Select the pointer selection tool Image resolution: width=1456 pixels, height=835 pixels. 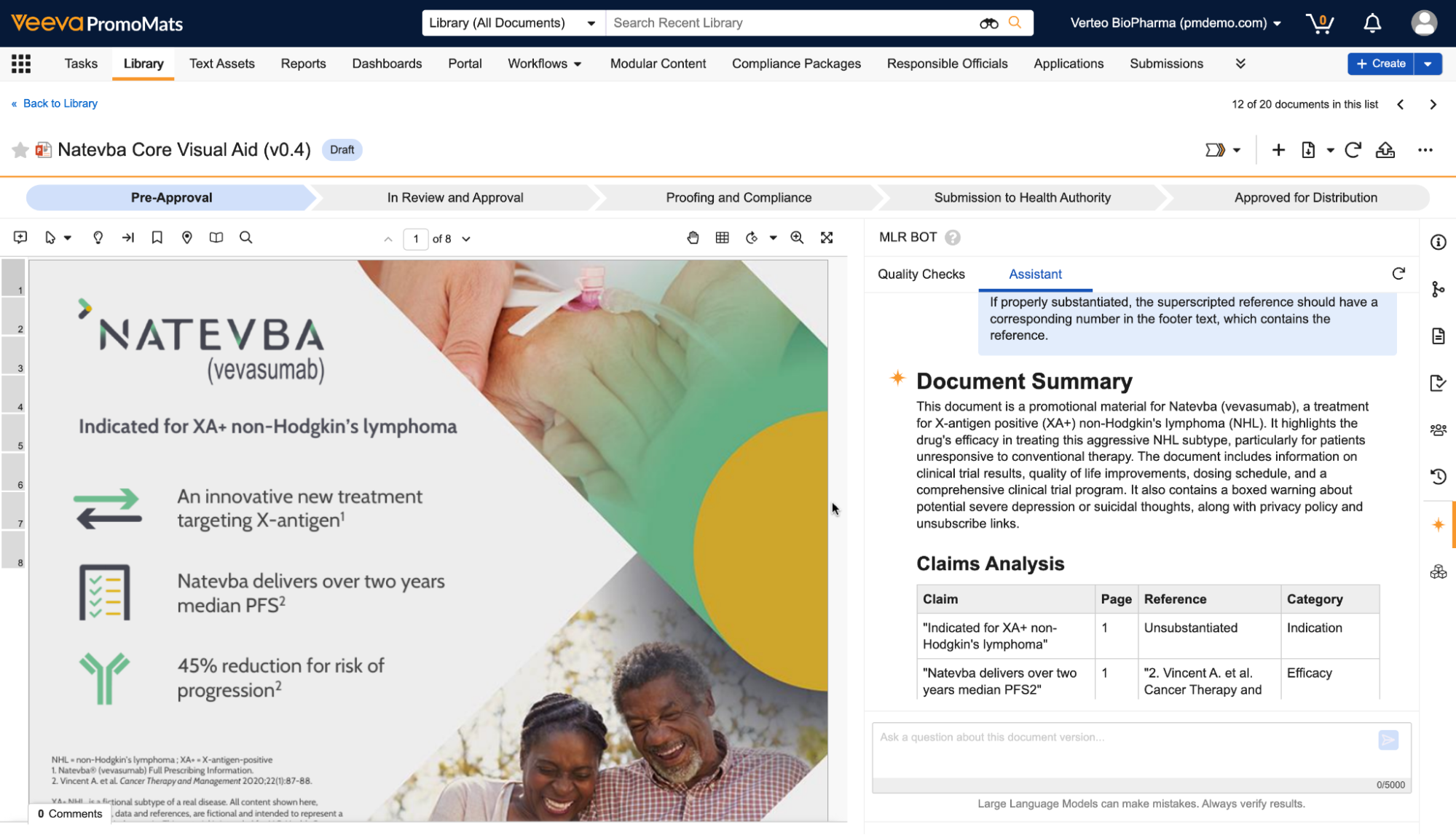(x=50, y=237)
